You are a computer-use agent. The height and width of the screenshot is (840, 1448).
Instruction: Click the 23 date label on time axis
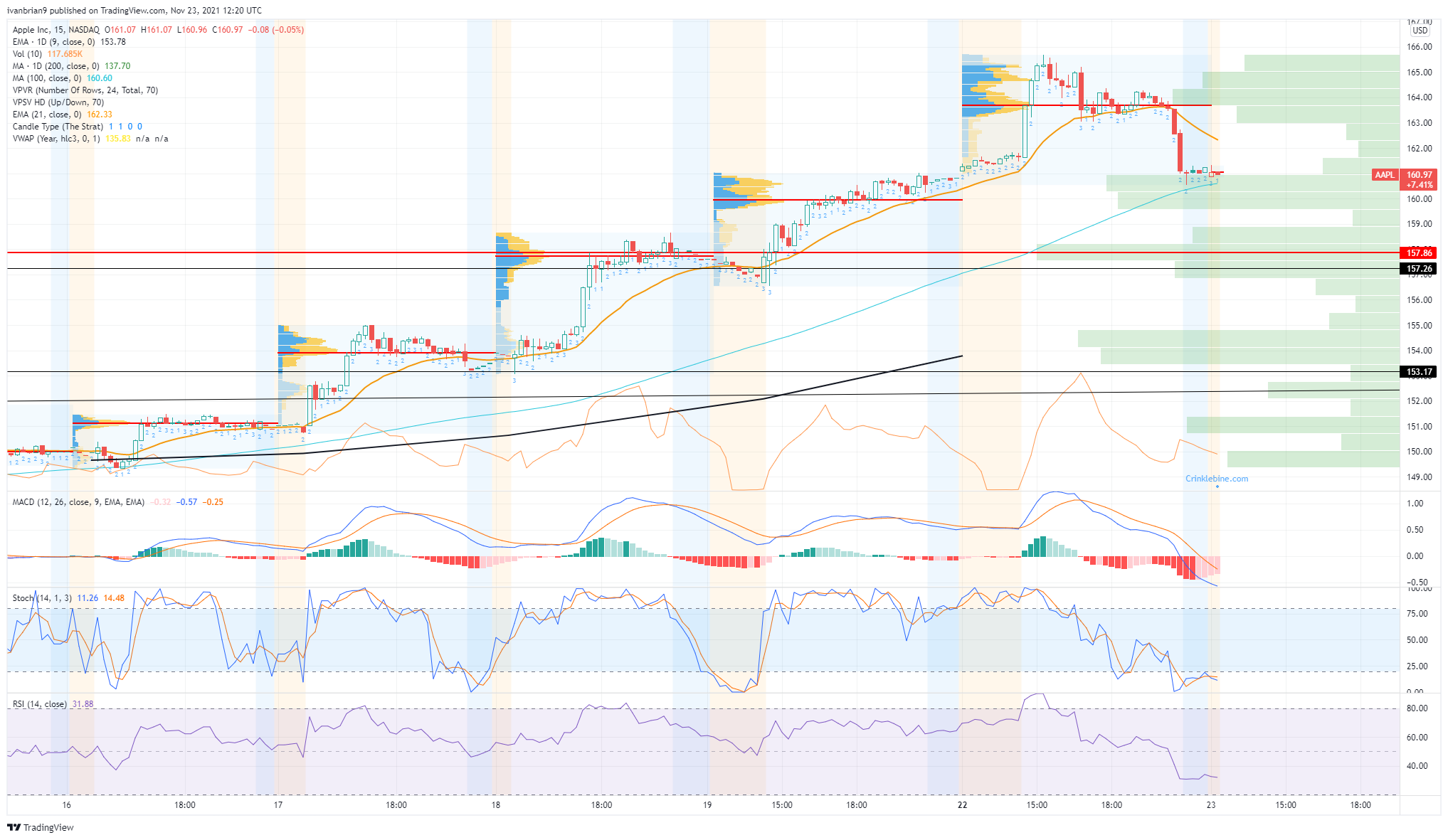coord(1211,805)
